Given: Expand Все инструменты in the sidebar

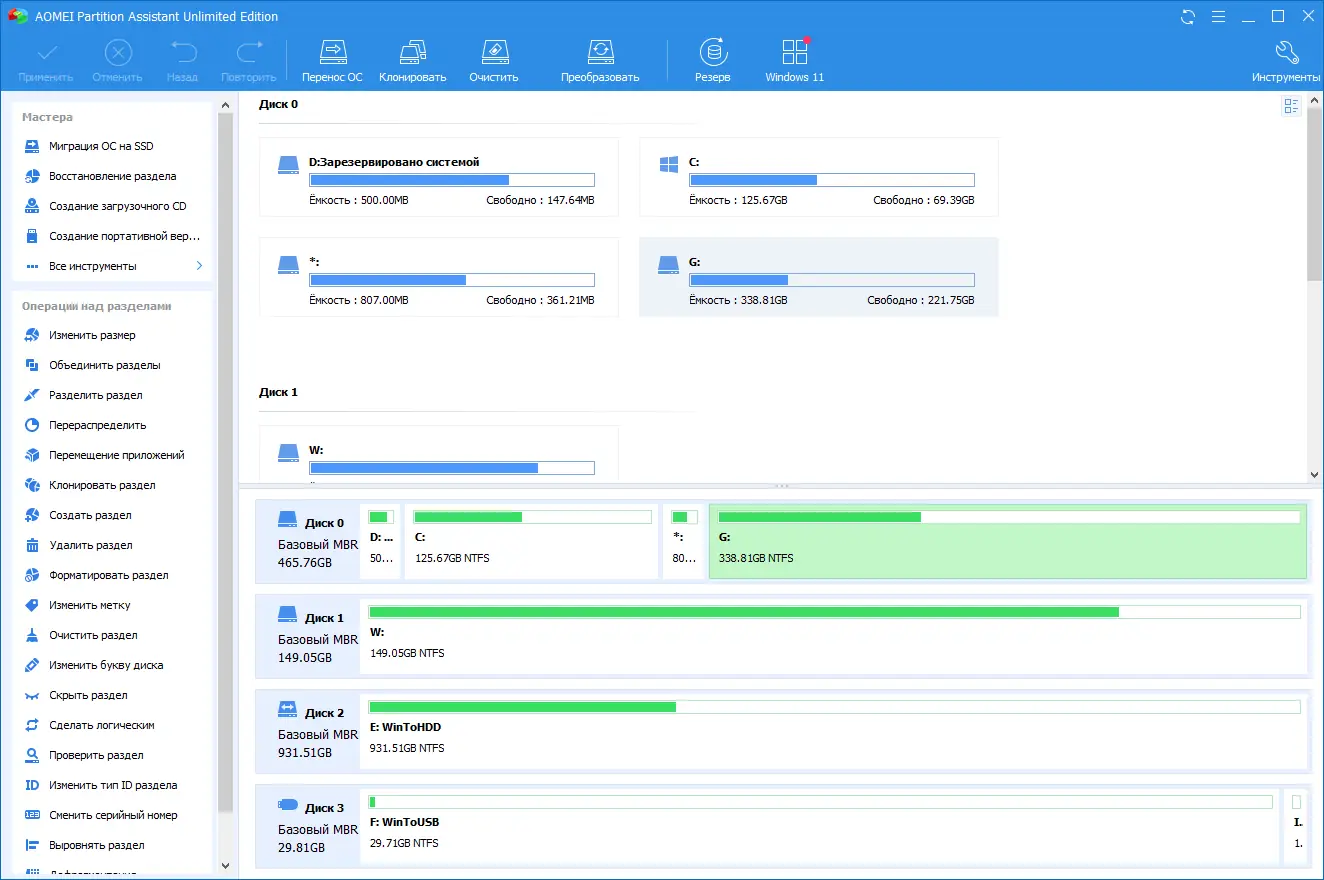Looking at the screenshot, I should (x=93, y=266).
